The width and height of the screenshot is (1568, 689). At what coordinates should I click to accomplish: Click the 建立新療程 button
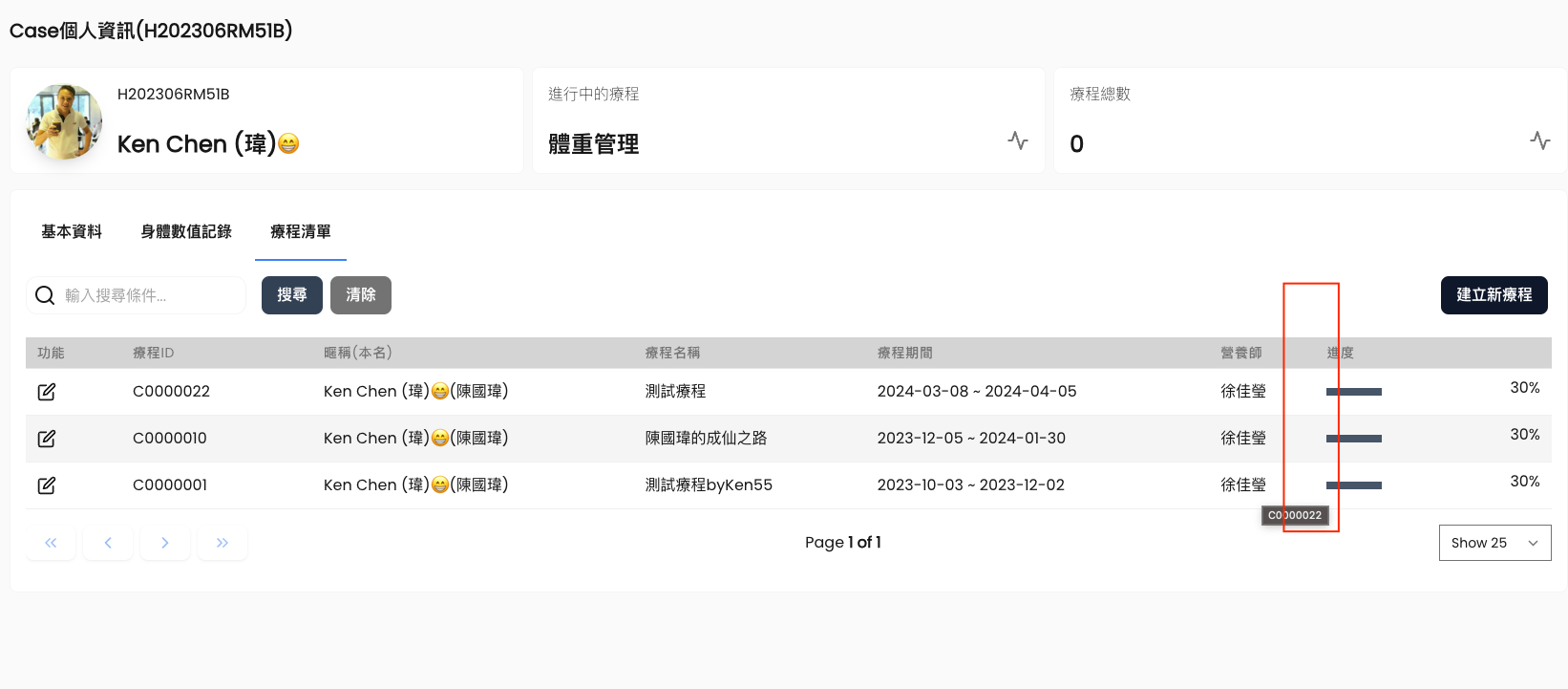click(1494, 295)
